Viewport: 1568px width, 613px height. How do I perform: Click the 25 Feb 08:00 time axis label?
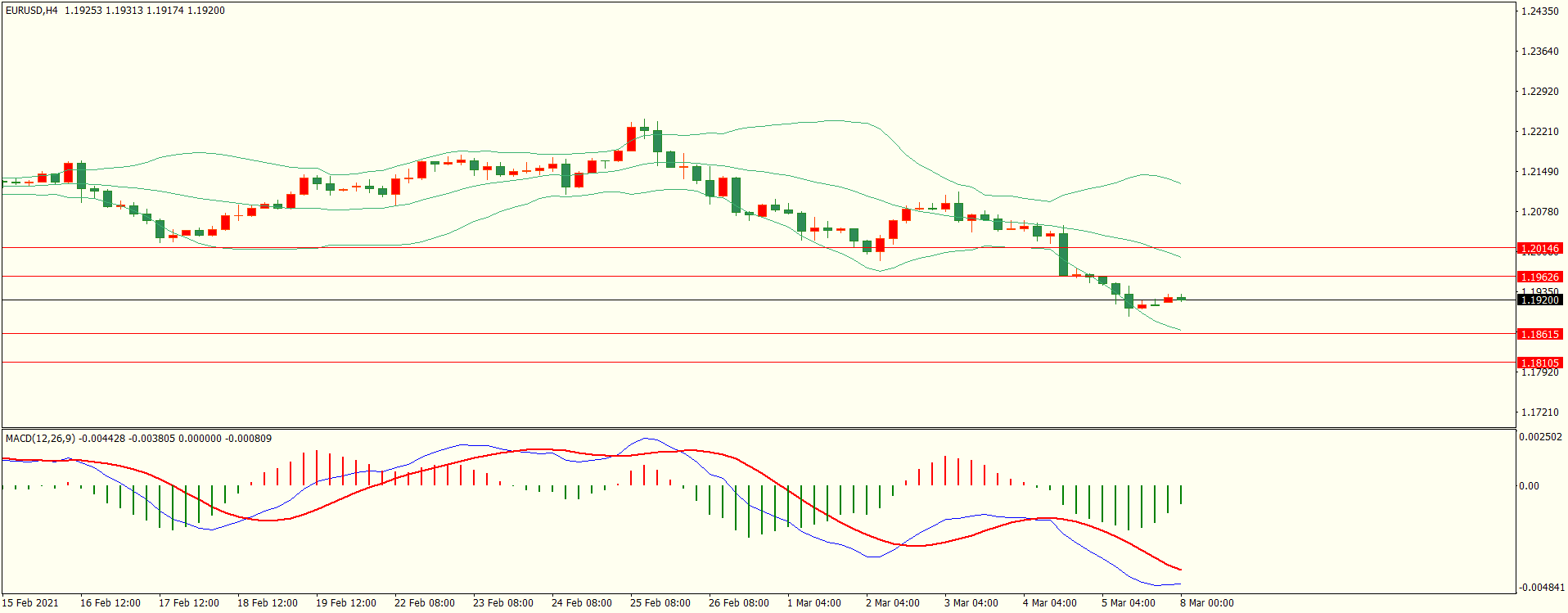coord(660,603)
